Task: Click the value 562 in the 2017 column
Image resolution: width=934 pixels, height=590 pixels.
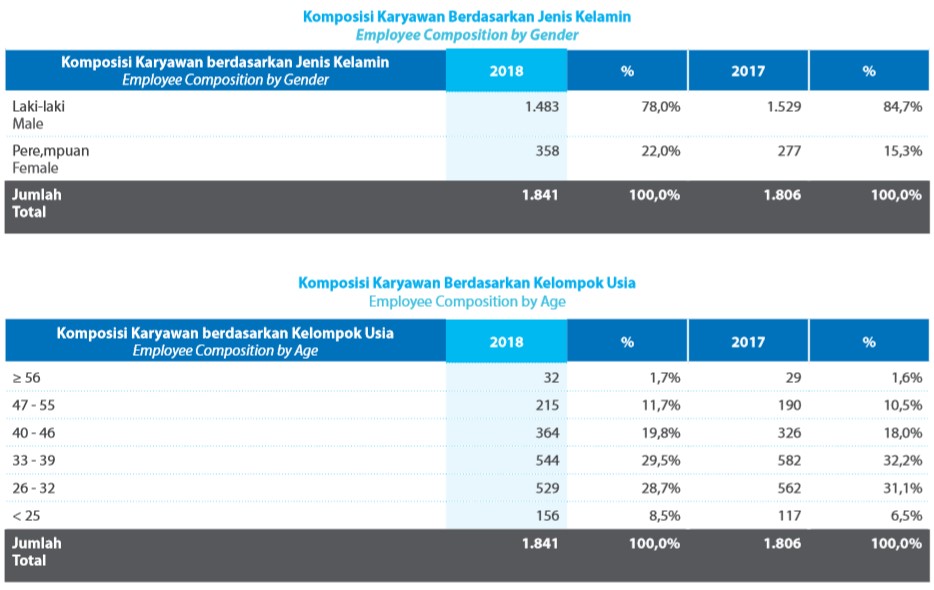Action: coord(786,488)
